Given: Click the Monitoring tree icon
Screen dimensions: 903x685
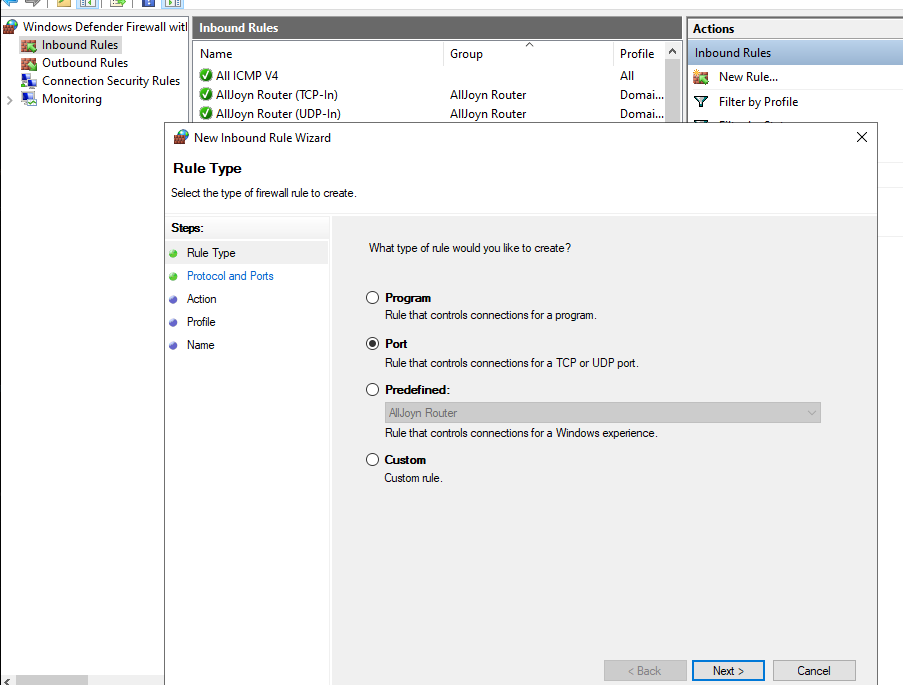Looking at the screenshot, I should pyautogui.click(x=29, y=99).
